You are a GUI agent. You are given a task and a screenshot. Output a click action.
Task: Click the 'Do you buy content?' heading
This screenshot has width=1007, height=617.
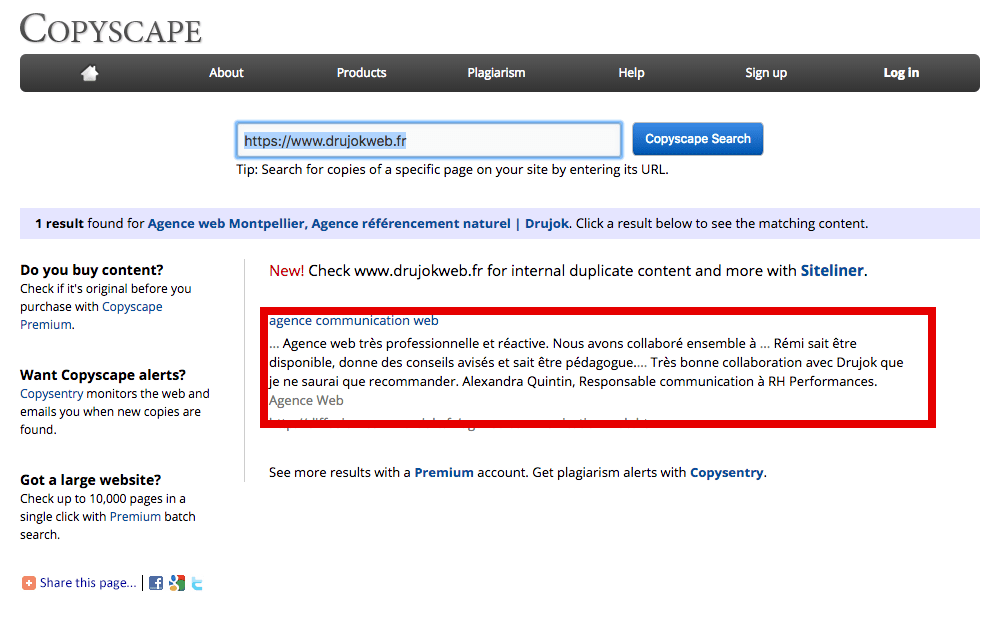[92, 270]
